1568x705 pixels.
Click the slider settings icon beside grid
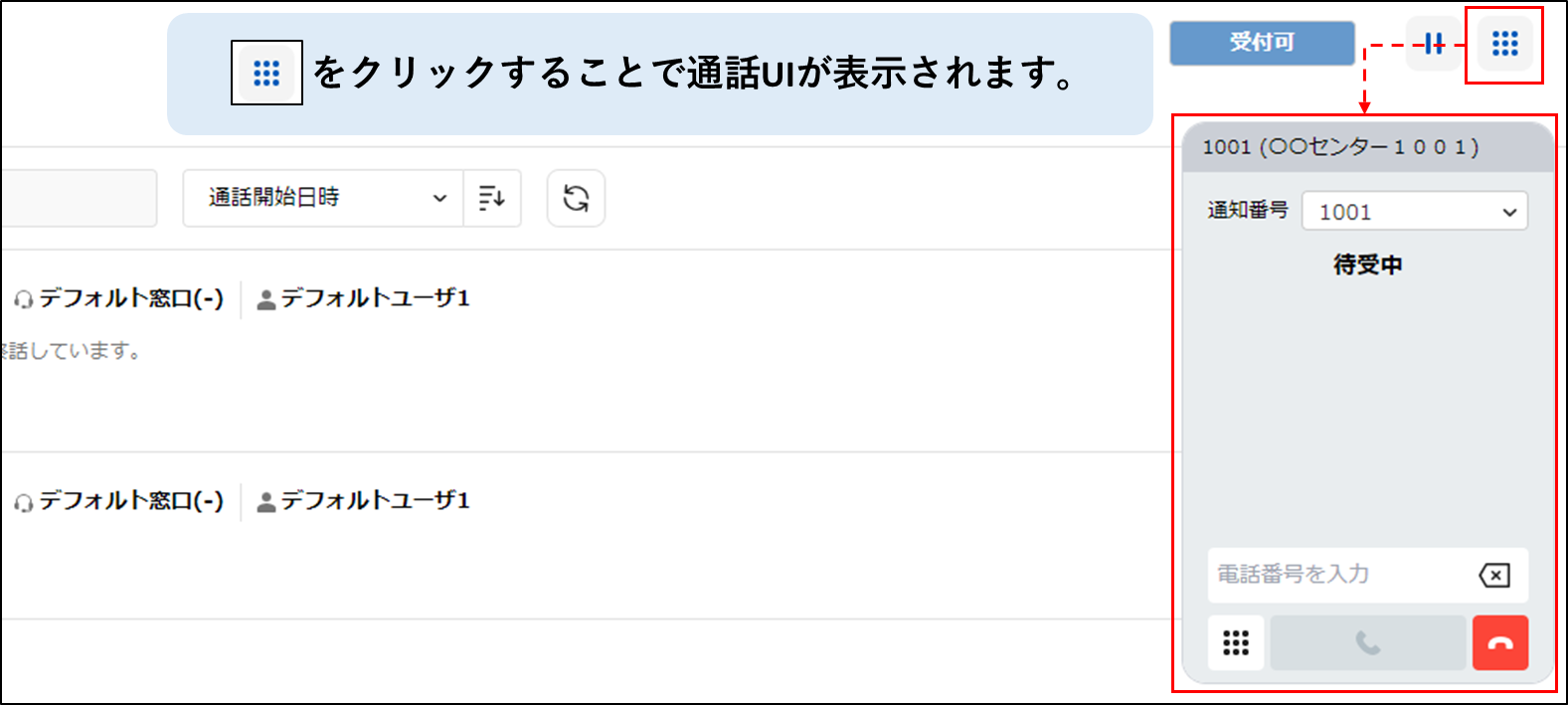pos(1433,44)
